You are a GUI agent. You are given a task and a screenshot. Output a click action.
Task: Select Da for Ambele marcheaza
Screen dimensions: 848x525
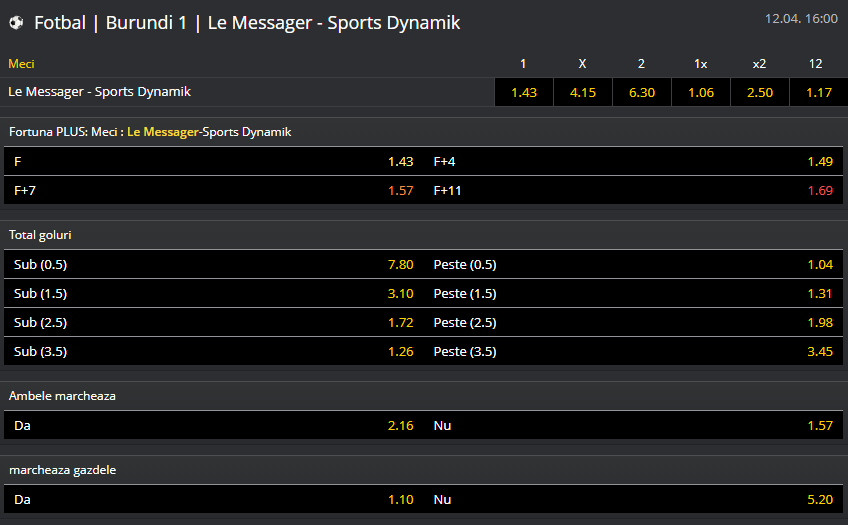point(214,425)
